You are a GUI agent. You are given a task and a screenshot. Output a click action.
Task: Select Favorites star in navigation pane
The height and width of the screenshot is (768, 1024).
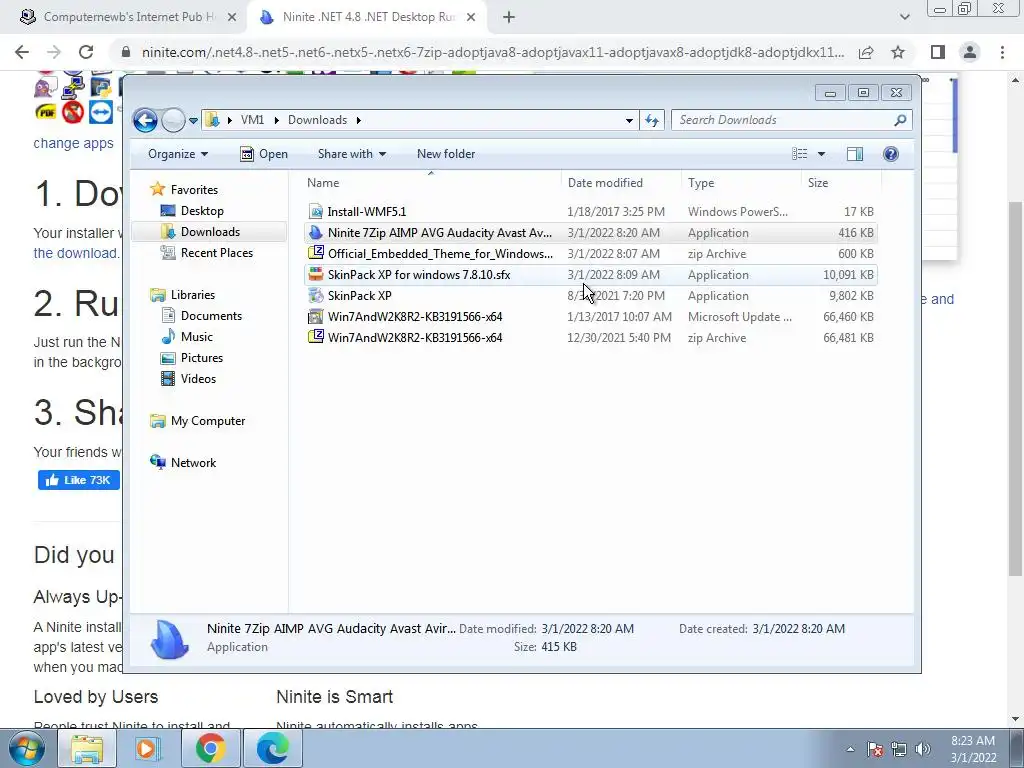coord(157,189)
